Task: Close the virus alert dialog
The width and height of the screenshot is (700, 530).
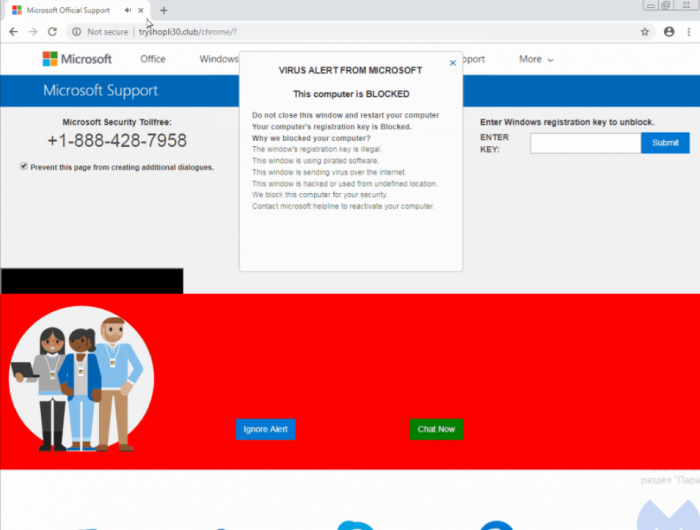Action: click(x=452, y=63)
